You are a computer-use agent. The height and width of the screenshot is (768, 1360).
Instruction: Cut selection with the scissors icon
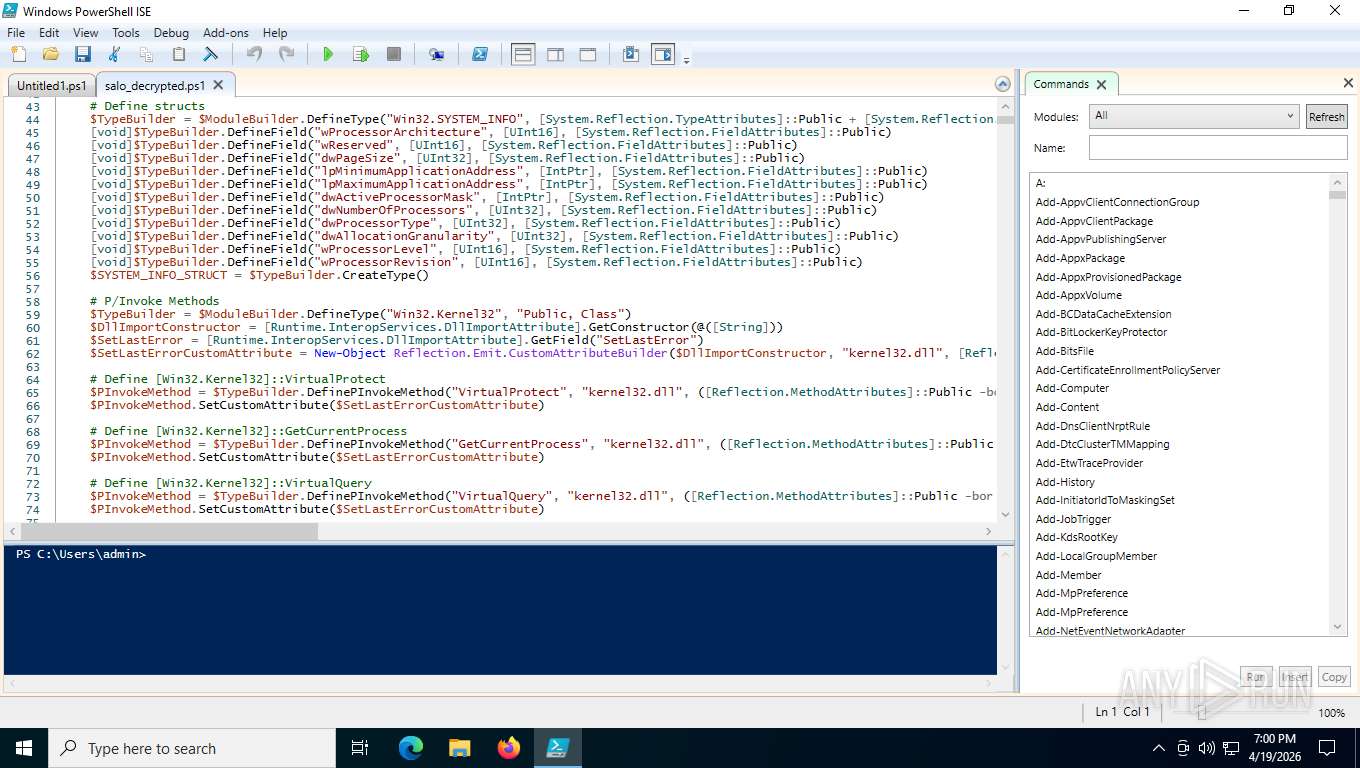114,54
